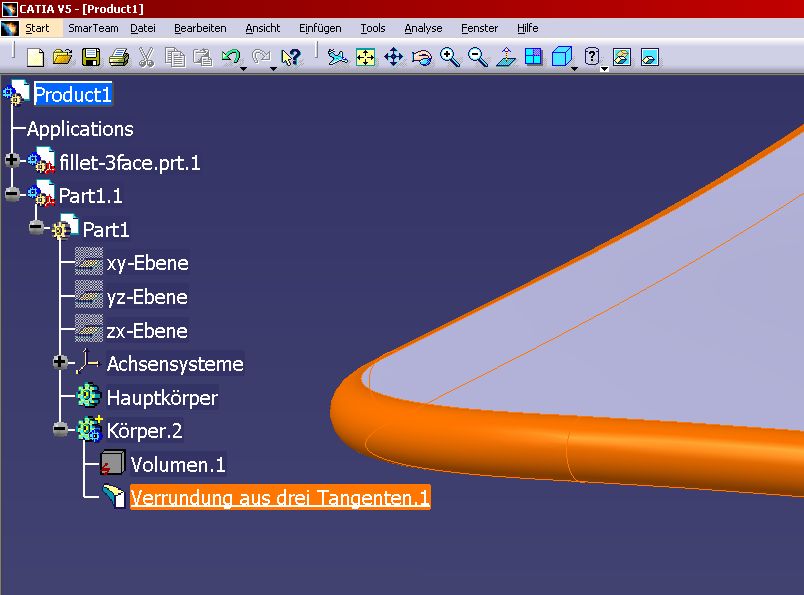Image resolution: width=804 pixels, height=595 pixels.
Task: Click the Copy icon
Action: click(175, 57)
